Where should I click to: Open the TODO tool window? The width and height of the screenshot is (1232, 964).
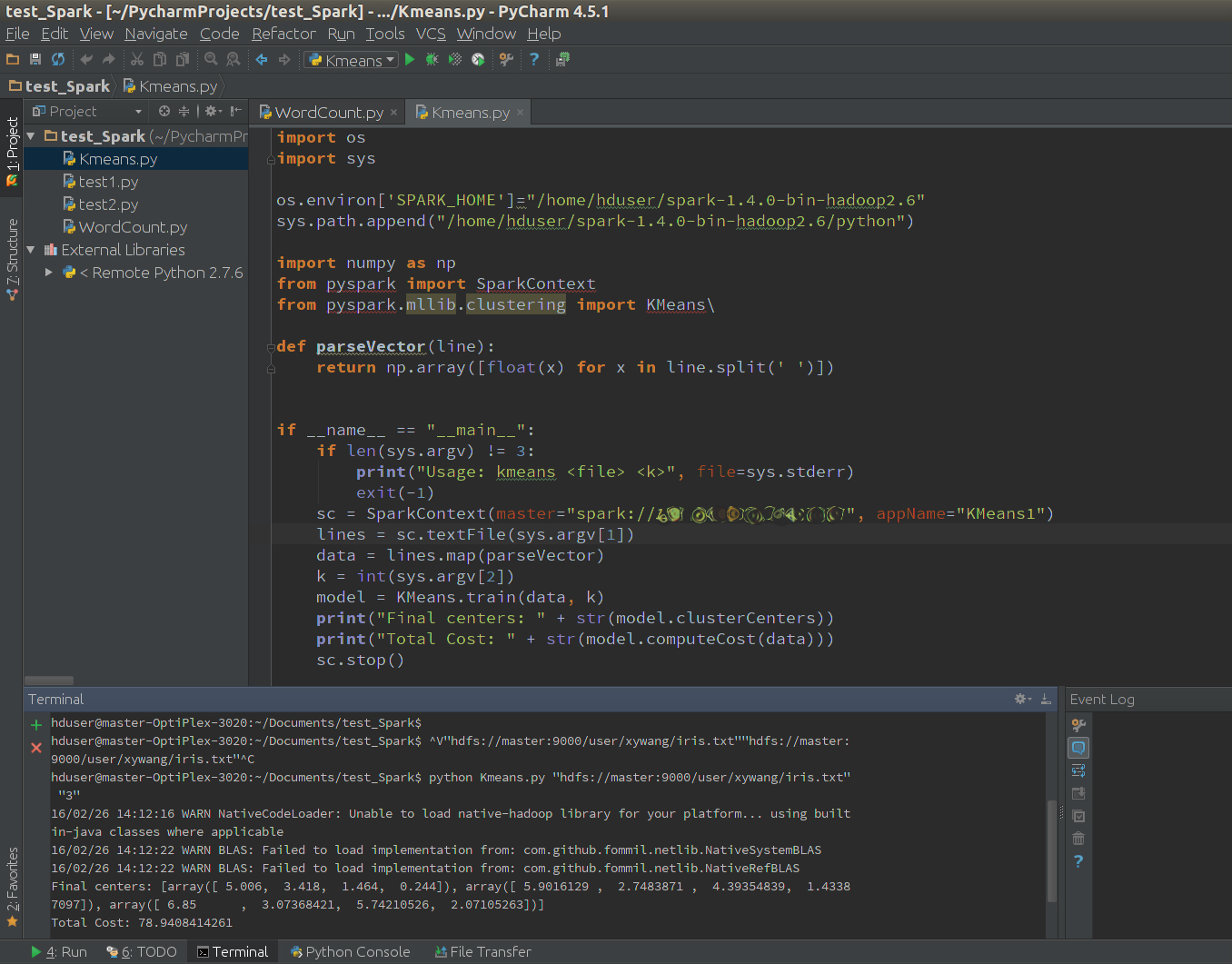pos(142,951)
